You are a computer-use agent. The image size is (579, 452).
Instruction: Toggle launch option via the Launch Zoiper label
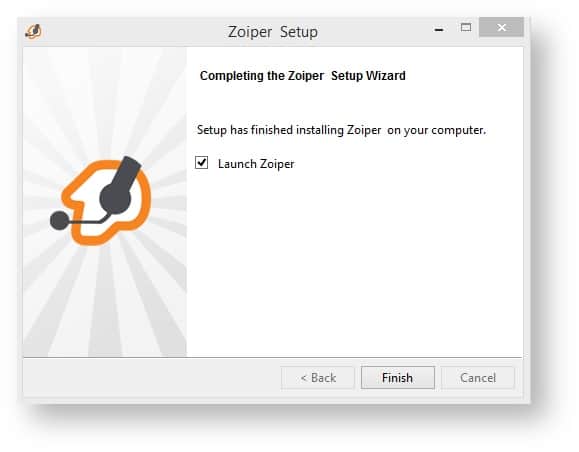point(256,164)
